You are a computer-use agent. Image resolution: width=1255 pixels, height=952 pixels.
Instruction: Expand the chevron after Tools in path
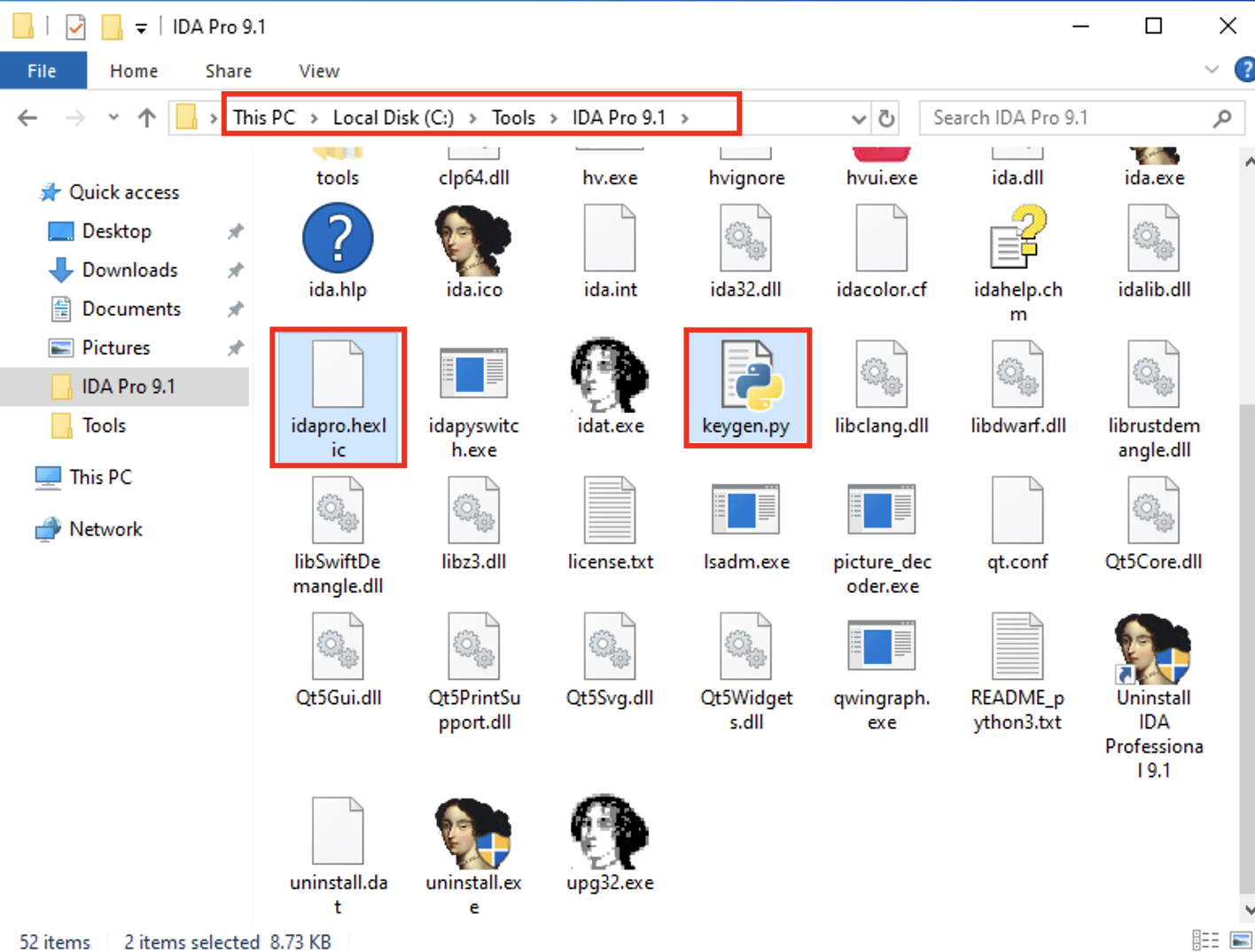click(x=554, y=118)
